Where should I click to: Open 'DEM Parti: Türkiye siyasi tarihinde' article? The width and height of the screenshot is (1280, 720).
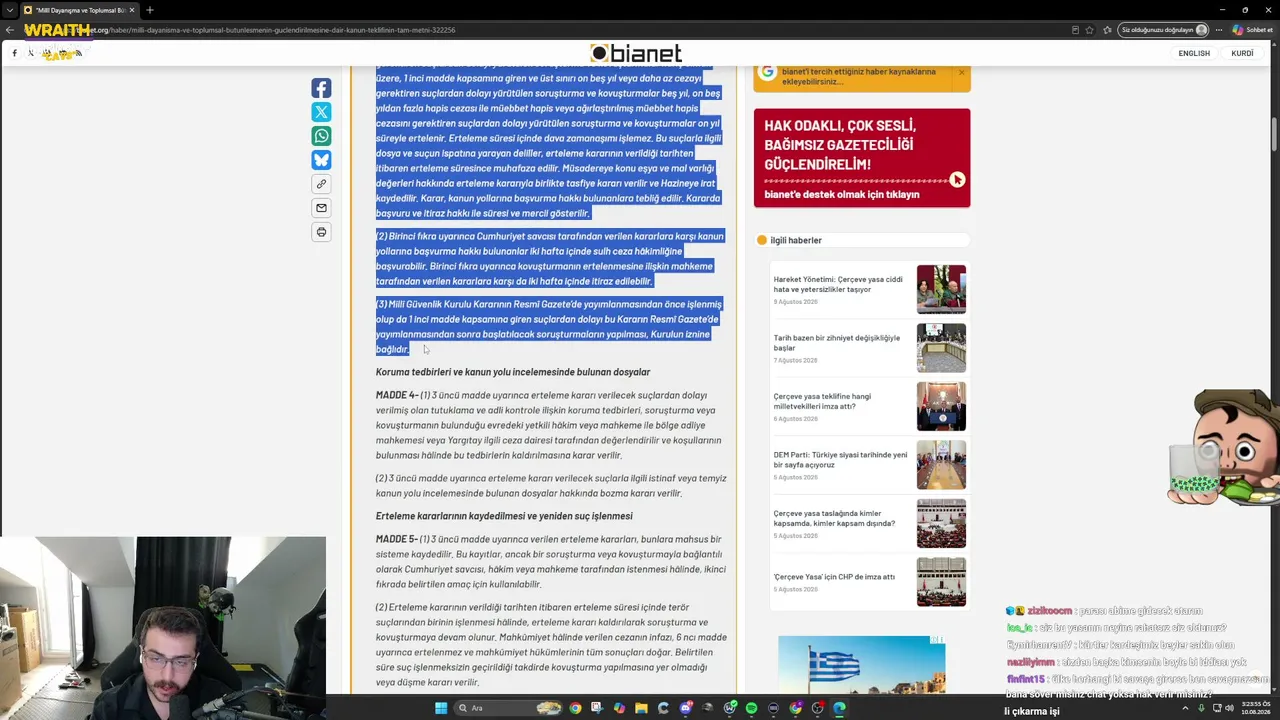[x=840, y=460]
